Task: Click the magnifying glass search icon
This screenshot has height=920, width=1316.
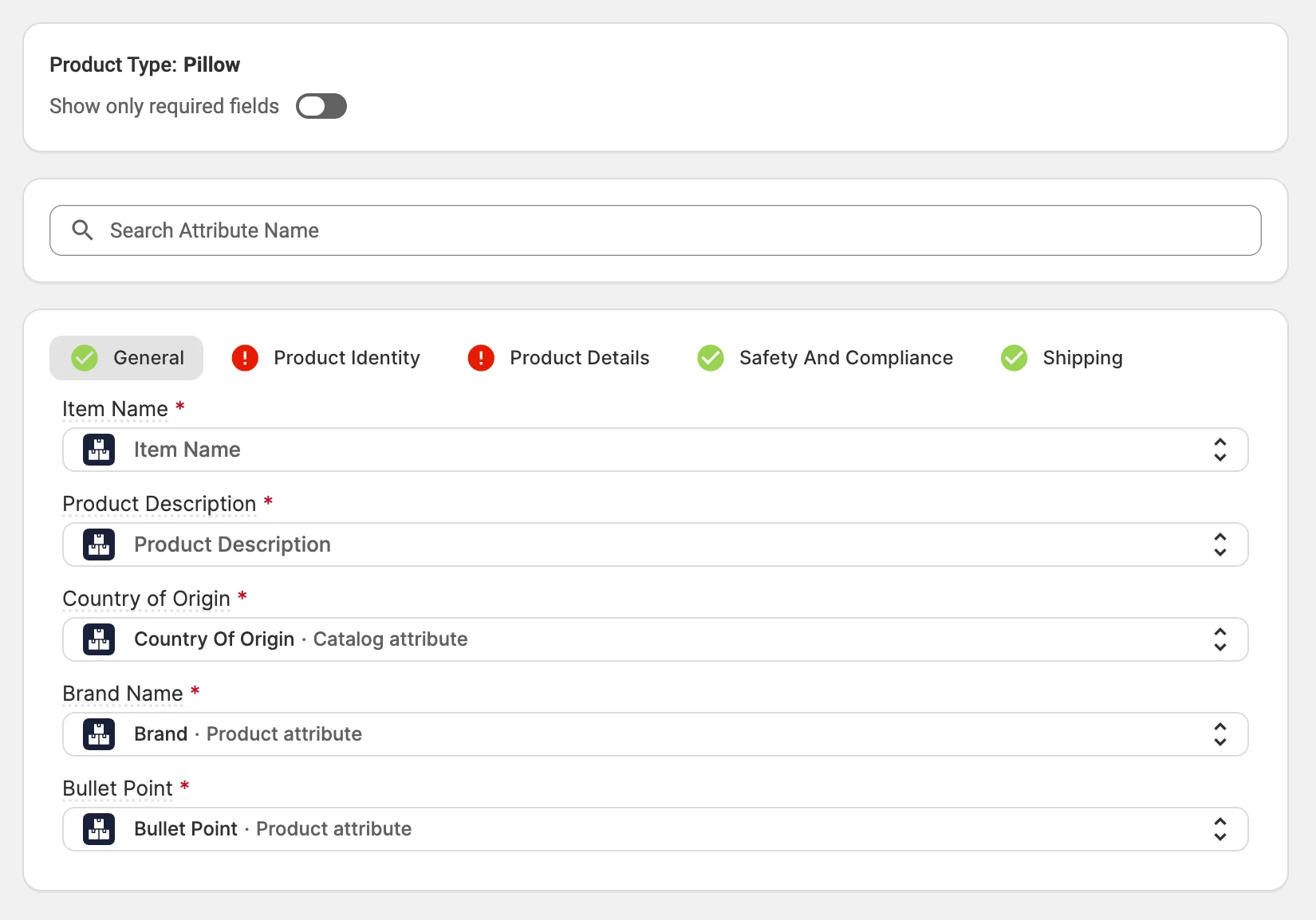Action: [82, 230]
